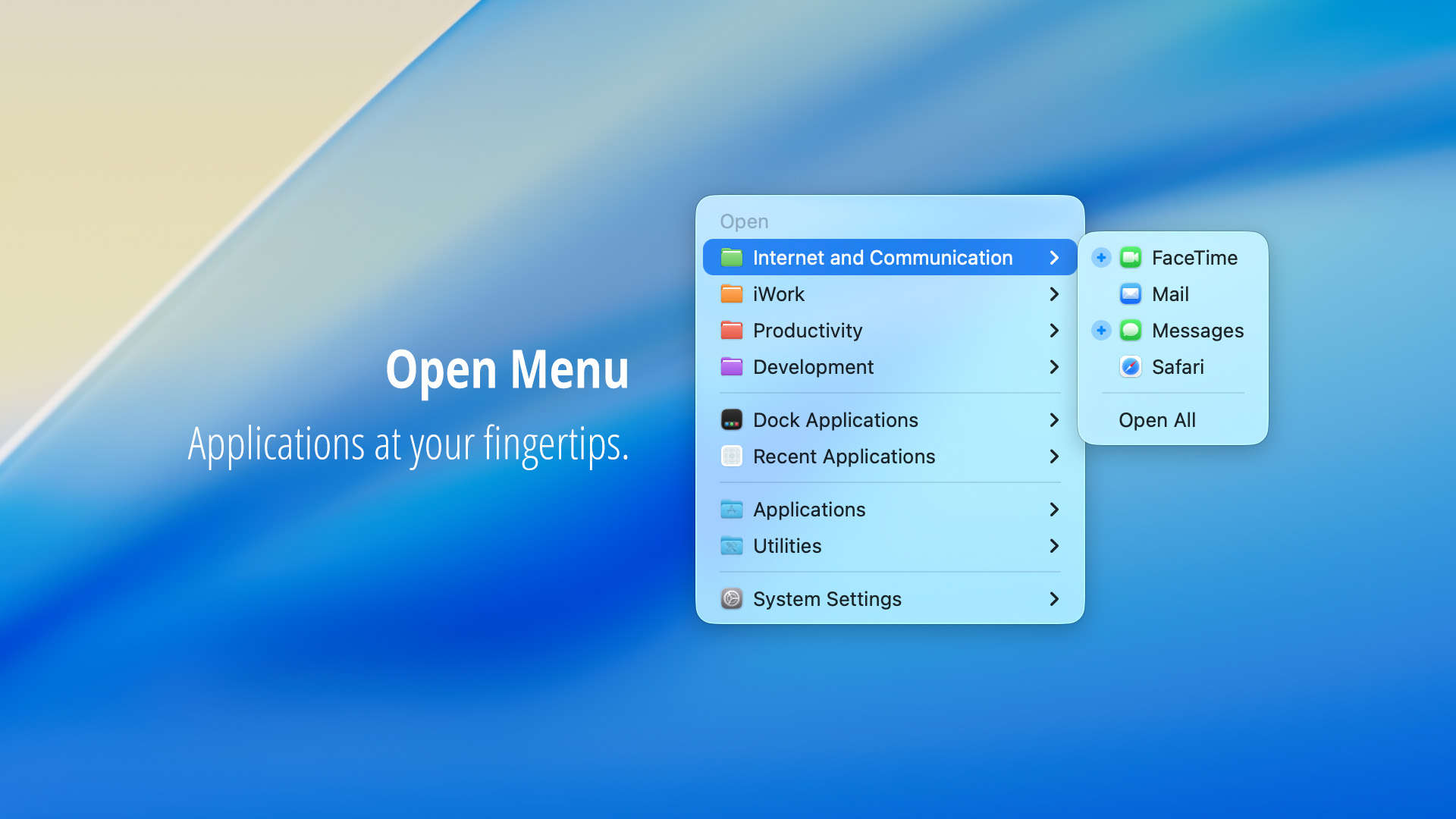Viewport: 1456px width, 819px height.
Task: Open the System Settings menu entry
Action: 890,599
